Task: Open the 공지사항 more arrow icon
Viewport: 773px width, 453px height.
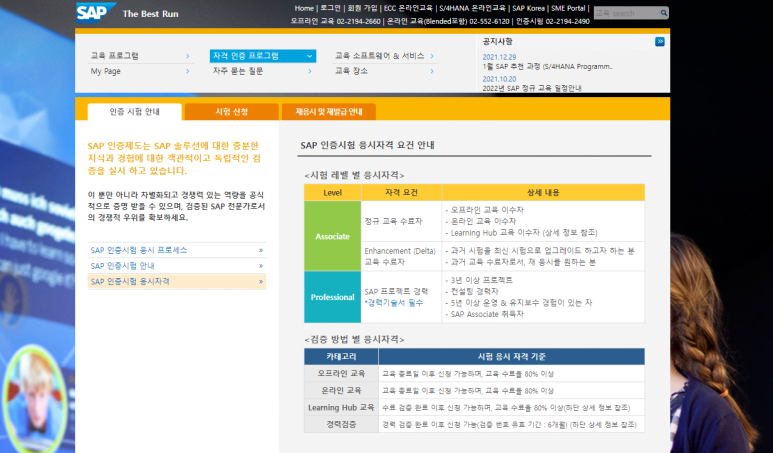Action: (660, 41)
